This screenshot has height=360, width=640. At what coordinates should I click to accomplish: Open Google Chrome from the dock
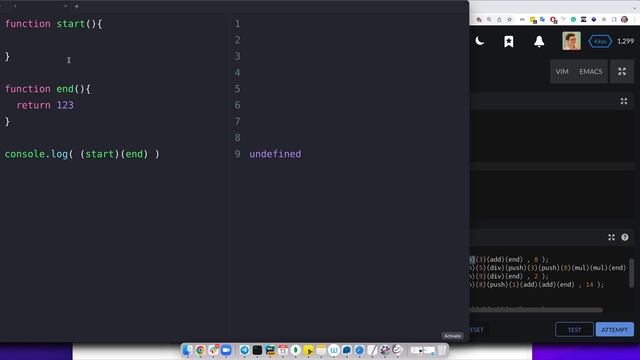click(x=200, y=350)
